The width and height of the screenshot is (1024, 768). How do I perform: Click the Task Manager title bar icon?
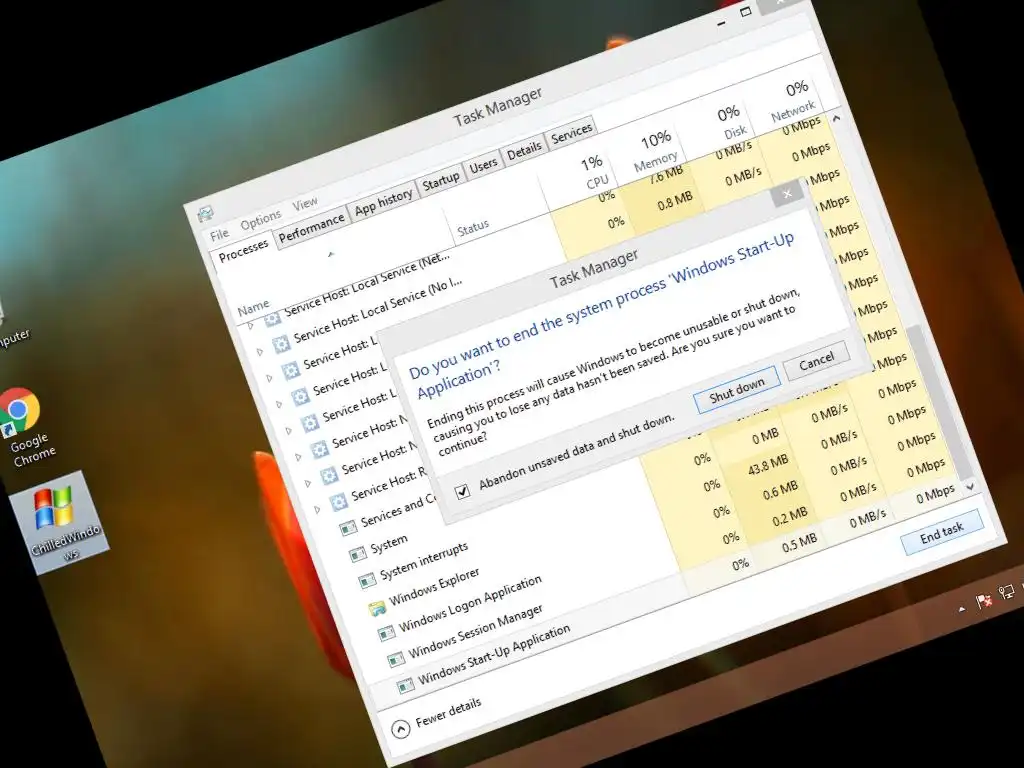[205, 213]
